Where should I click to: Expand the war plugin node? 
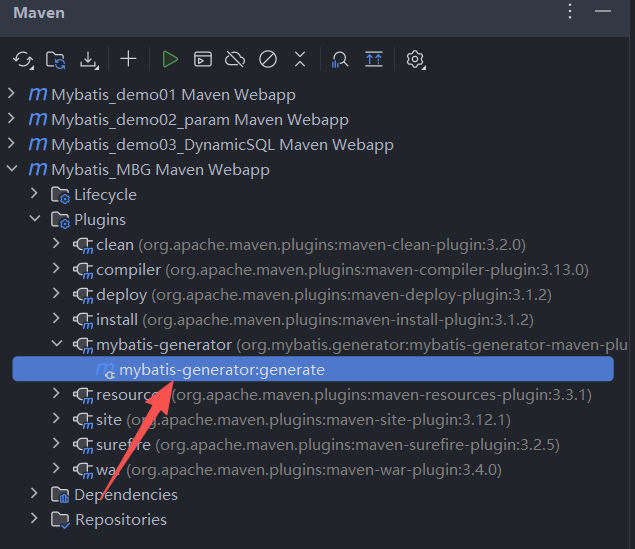56,469
